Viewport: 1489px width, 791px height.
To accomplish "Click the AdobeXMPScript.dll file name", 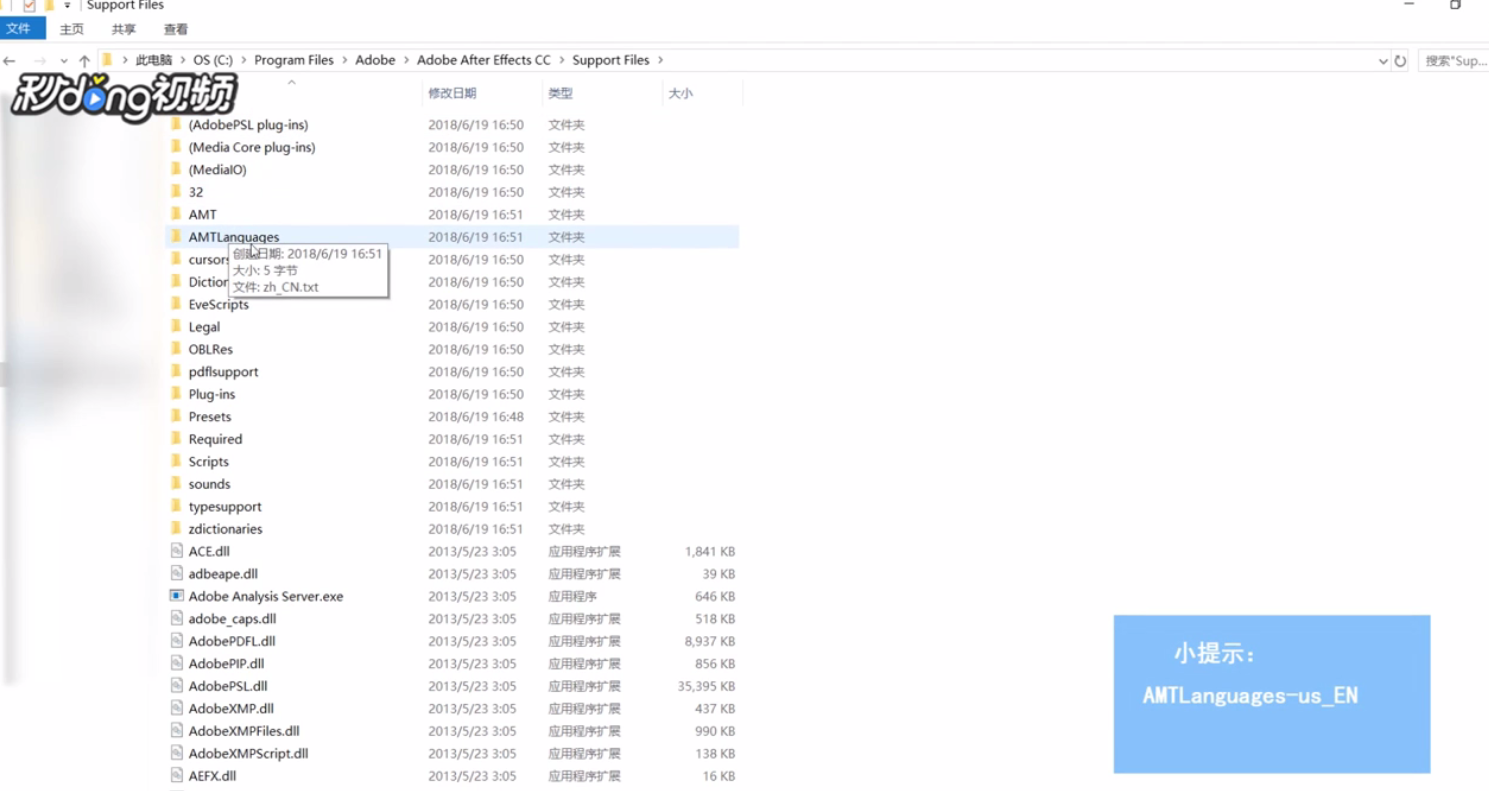I will pos(248,754).
